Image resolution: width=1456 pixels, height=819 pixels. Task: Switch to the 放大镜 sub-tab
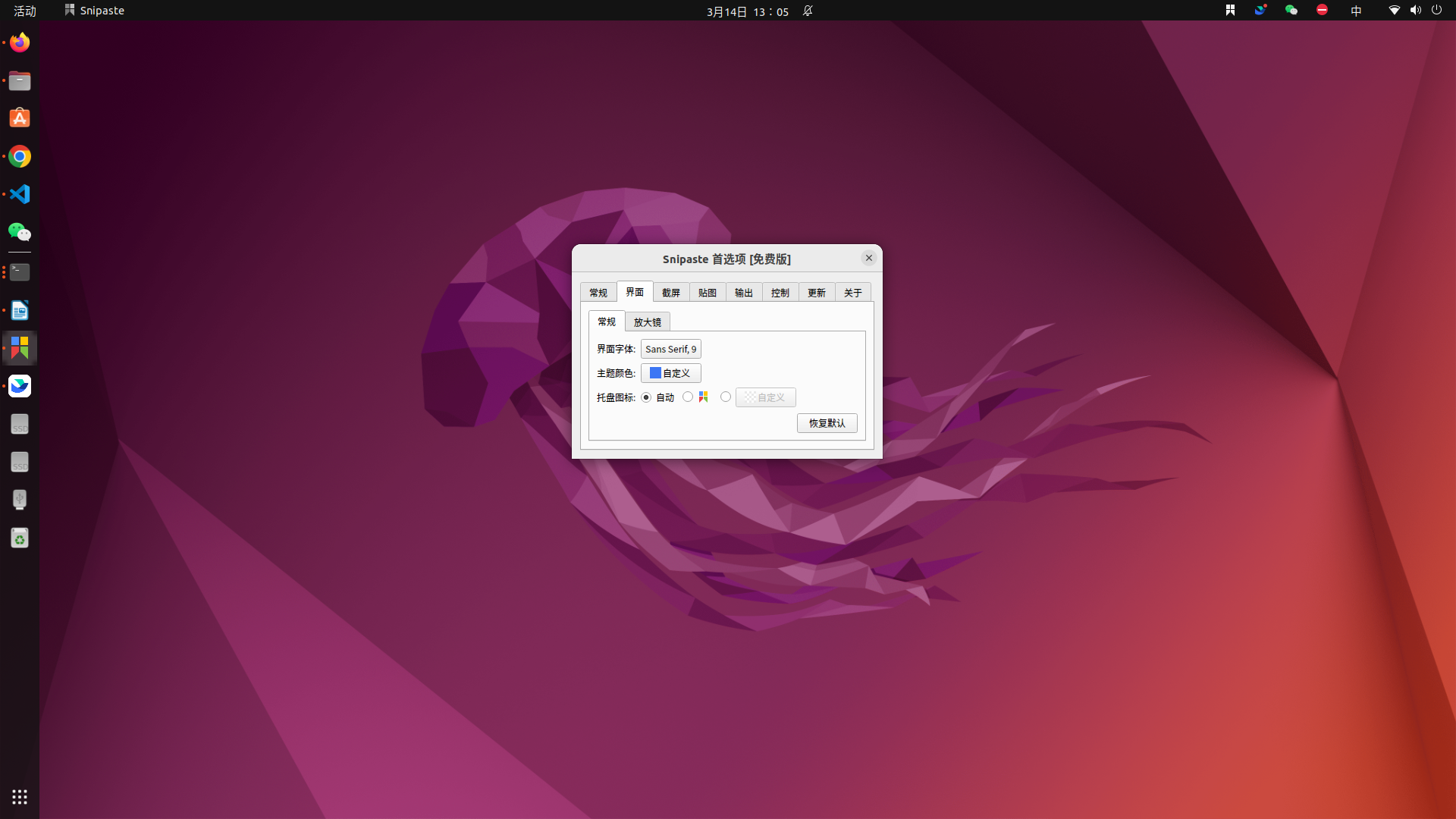pyautogui.click(x=647, y=322)
